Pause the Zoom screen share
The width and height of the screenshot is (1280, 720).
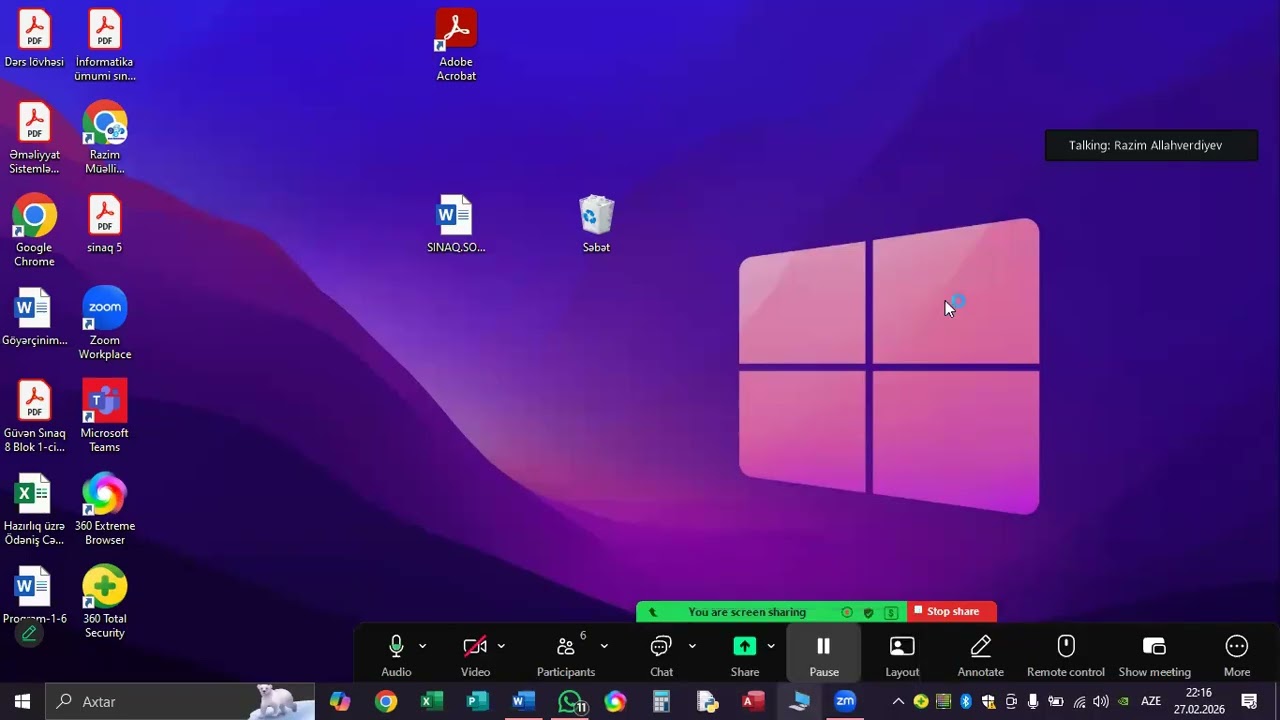tap(824, 655)
